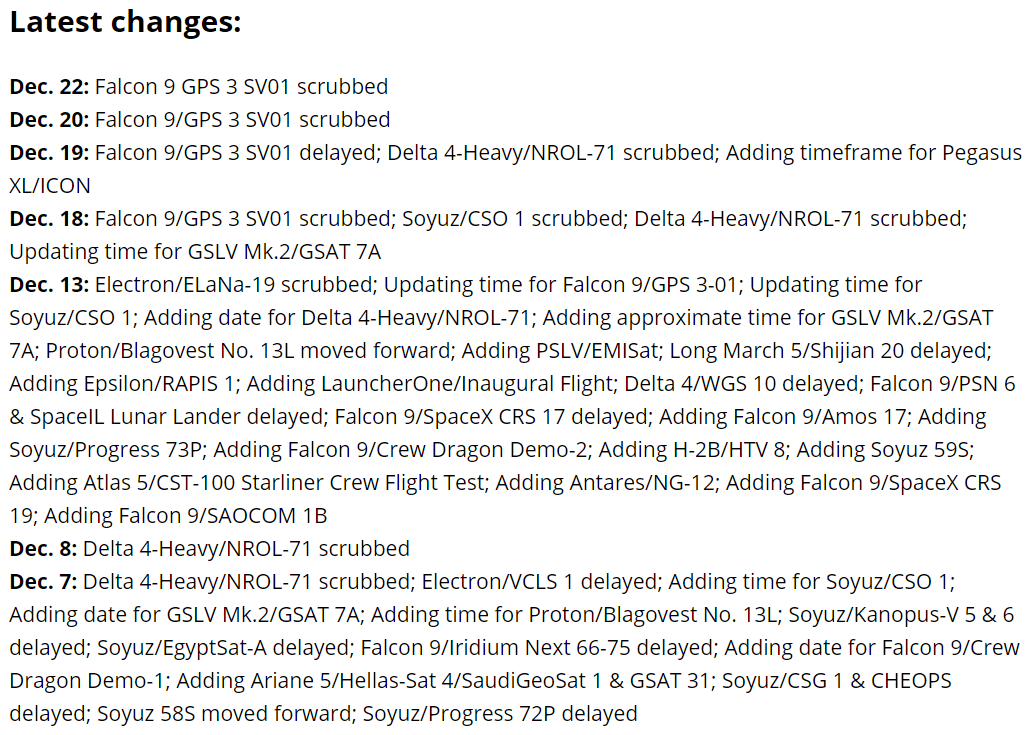
Task: Click 'Adding LauncherOne/Inaugural Flight' entry
Action: click(x=430, y=383)
